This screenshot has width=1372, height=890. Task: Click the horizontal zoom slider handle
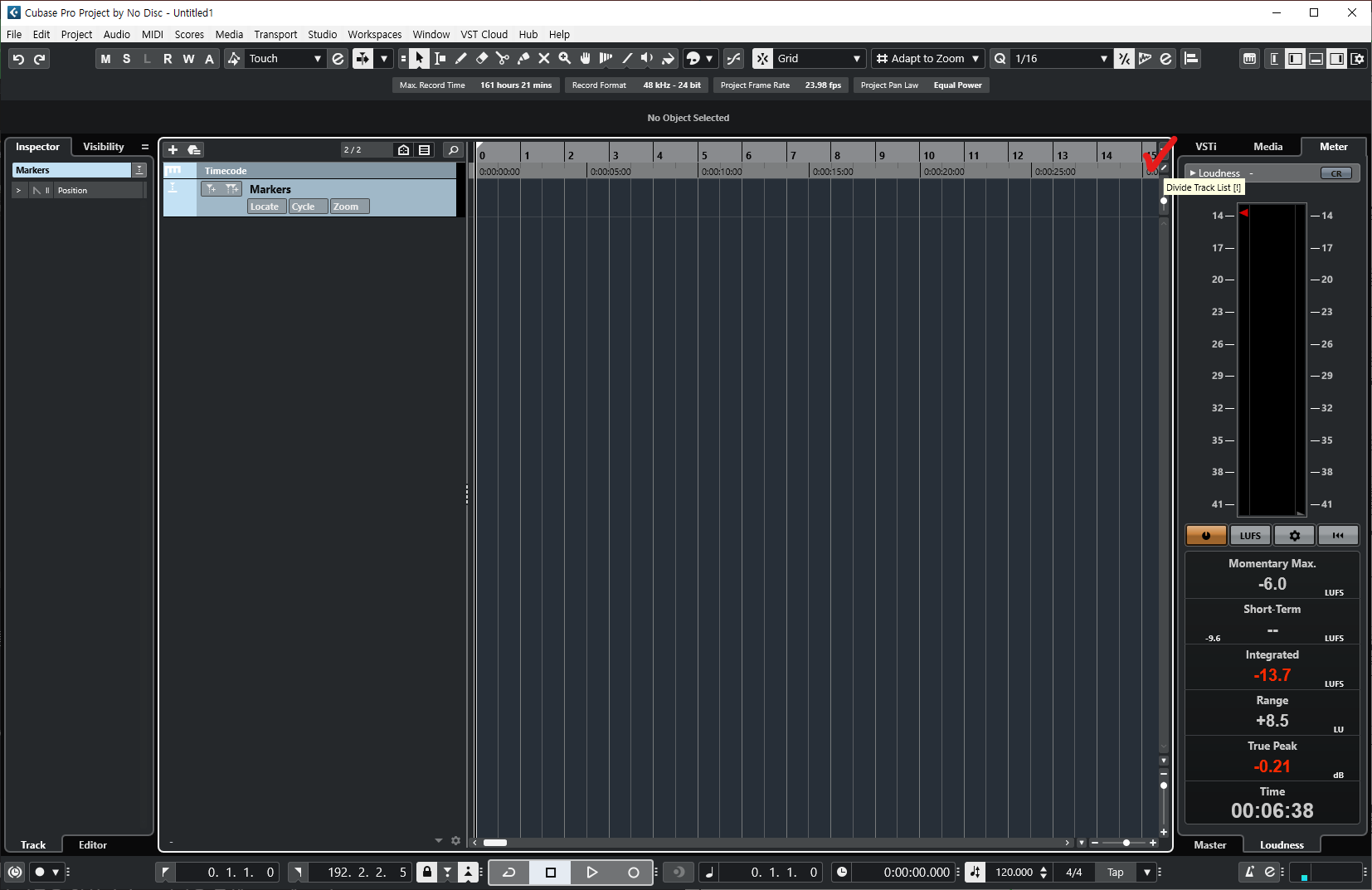[1126, 843]
